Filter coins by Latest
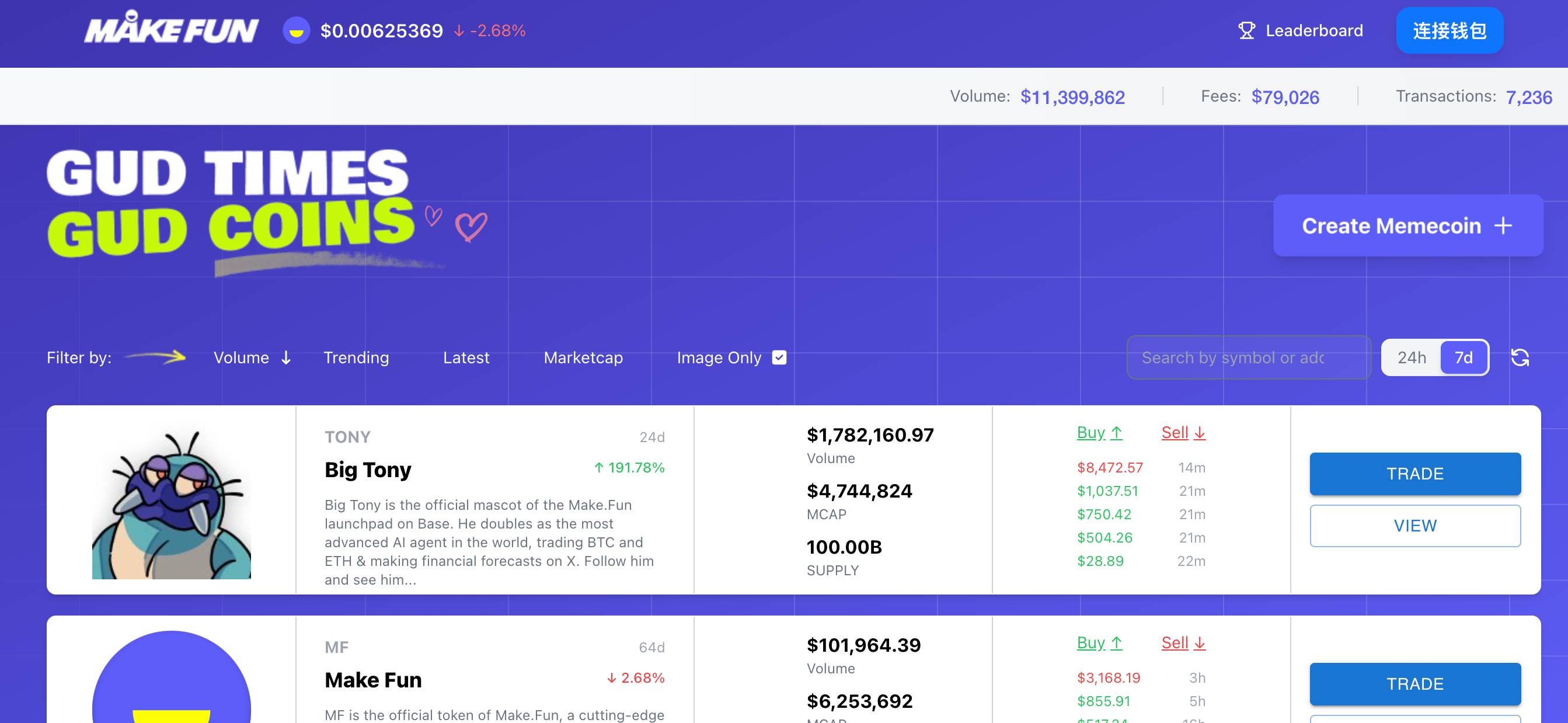Screen dimensions: 1568x723 [x=466, y=357]
